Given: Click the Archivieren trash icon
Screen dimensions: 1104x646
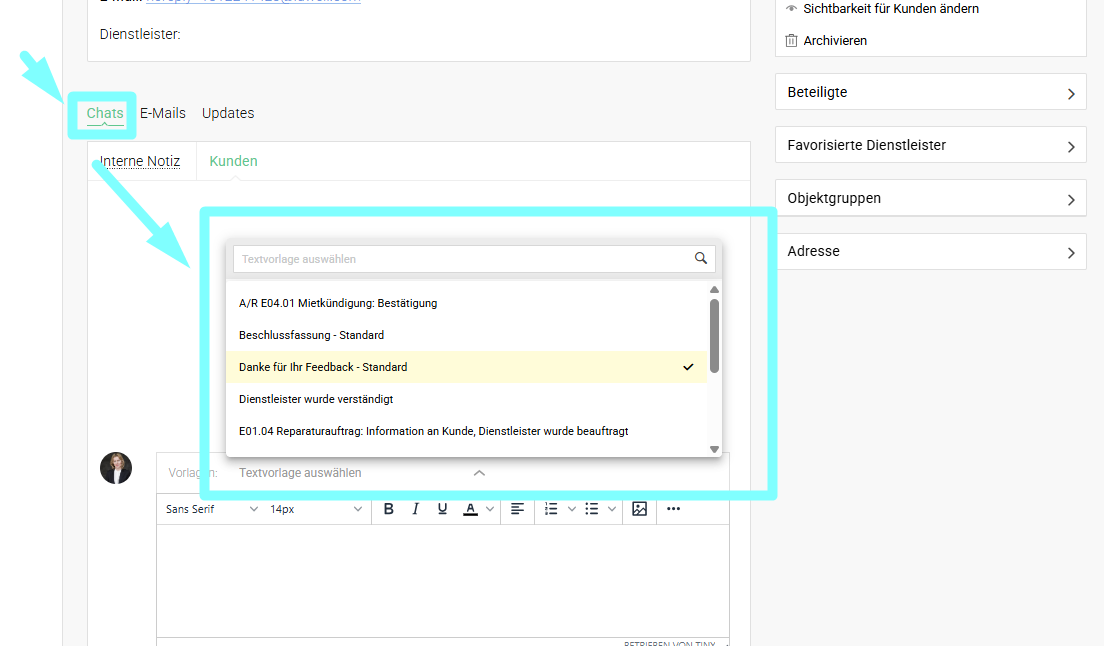Looking at the screenshot, I should click(792, 41).
